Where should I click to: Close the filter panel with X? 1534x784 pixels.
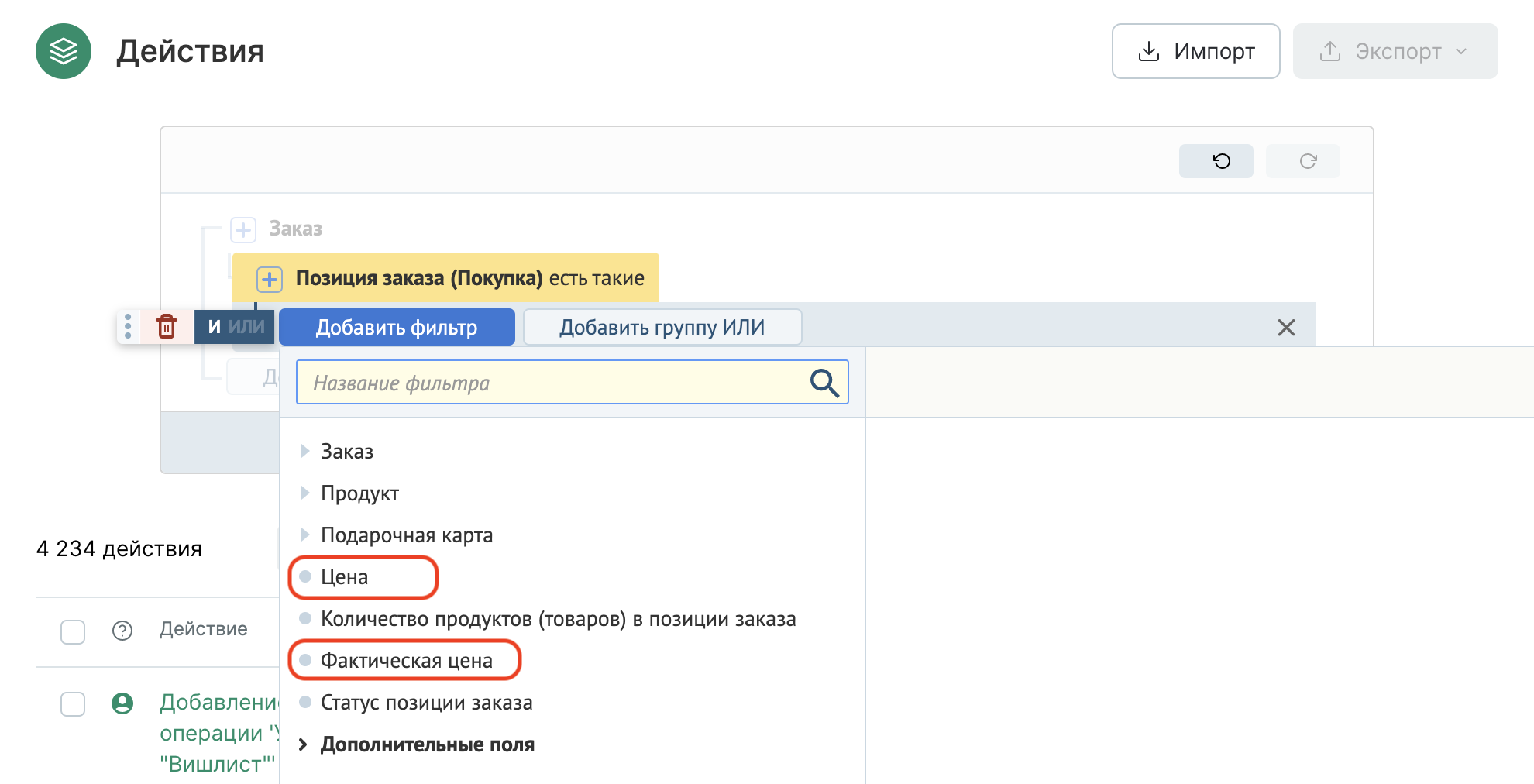(1286, 328)
